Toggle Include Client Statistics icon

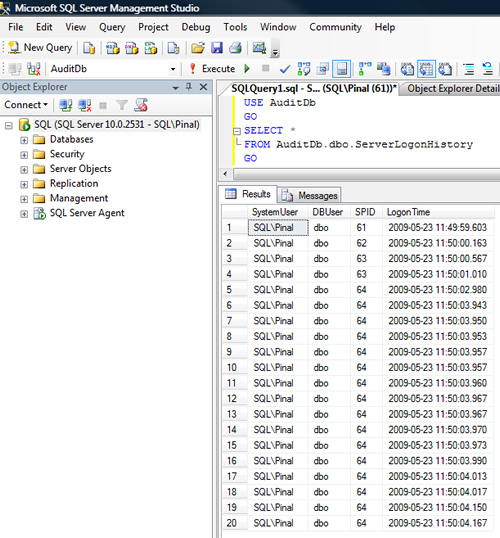tap(384, 69)
